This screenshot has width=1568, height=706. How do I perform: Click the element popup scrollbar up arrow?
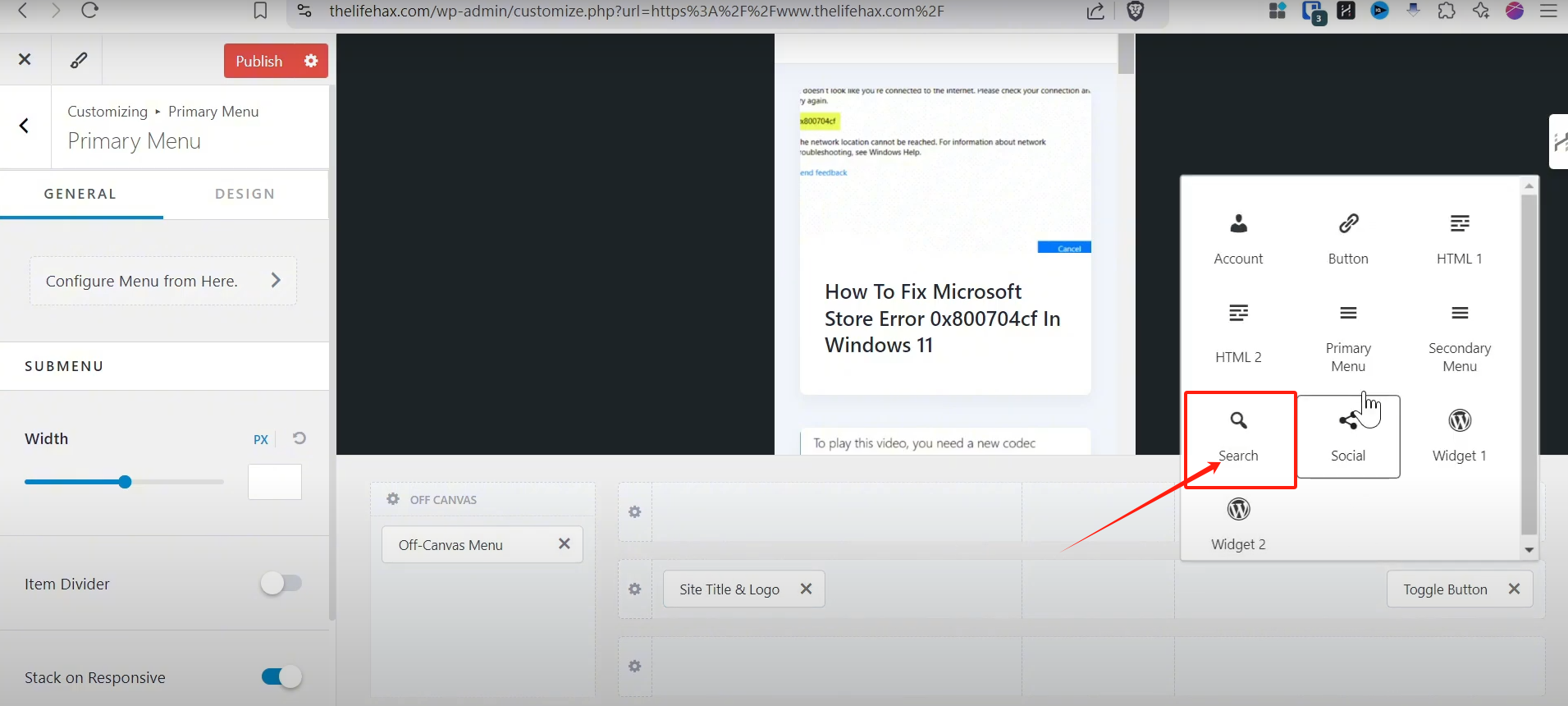(x=1529, y=186)
